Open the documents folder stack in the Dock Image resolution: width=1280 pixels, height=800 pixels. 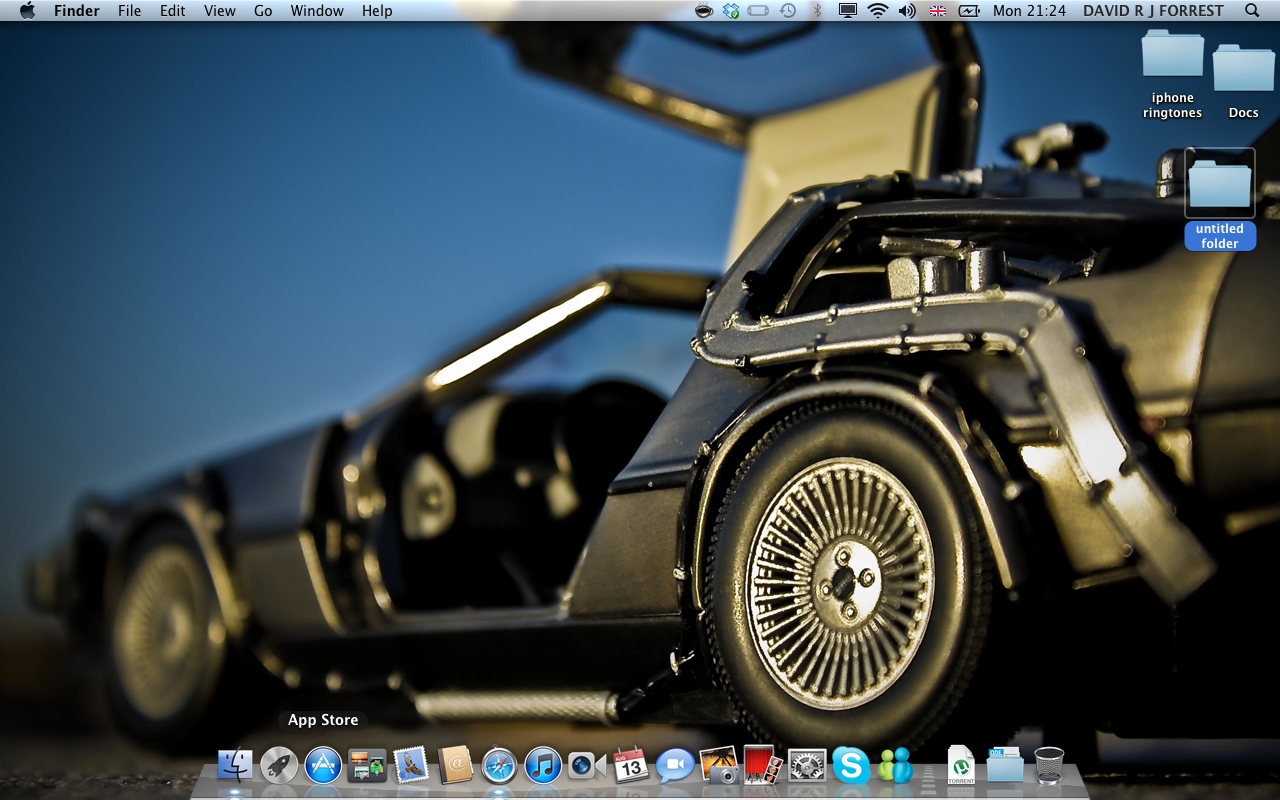pos(1005,765)
